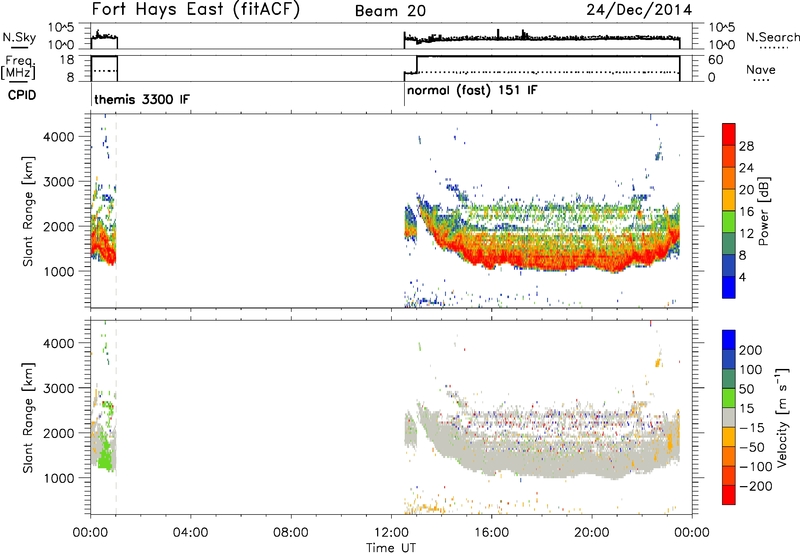Select the 'Power [dB]' colorbar label
The width and height of the screenshot is (800, 554).
coord(763,211)
